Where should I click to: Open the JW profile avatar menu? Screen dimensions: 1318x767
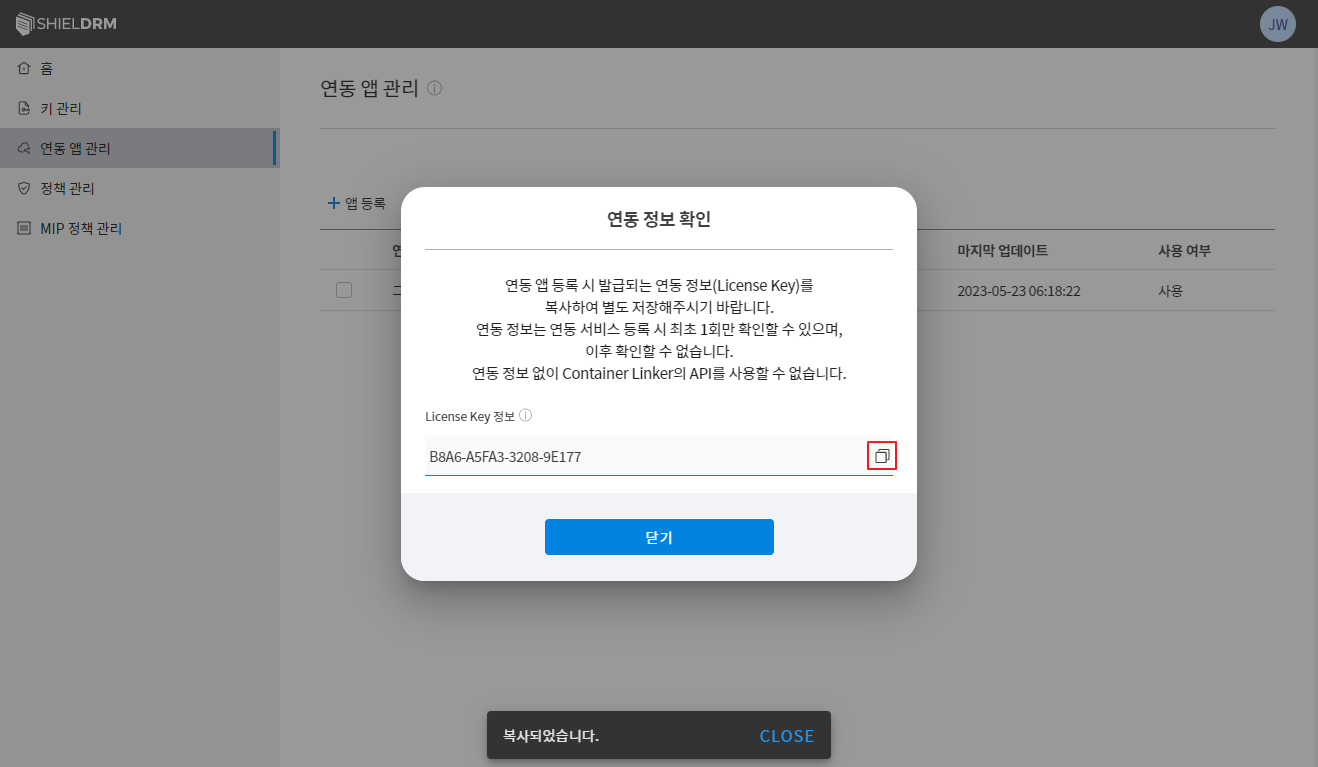point(1277,23)
